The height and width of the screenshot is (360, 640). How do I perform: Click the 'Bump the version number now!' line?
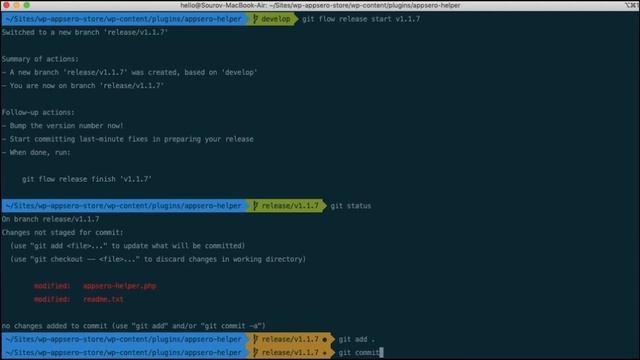click(62, 126)
